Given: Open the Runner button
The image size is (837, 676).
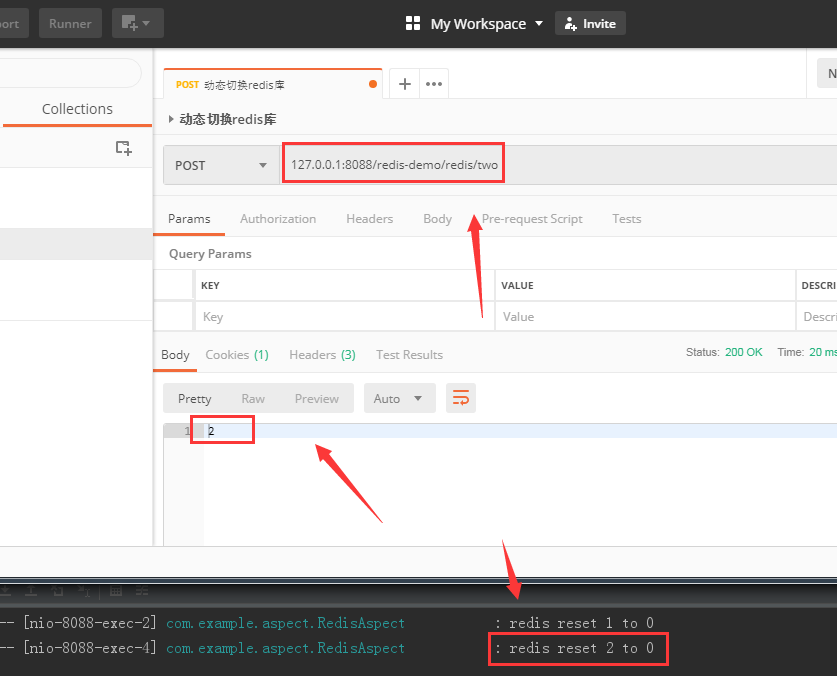Looking at the screenshot, I should coord(70,23).
